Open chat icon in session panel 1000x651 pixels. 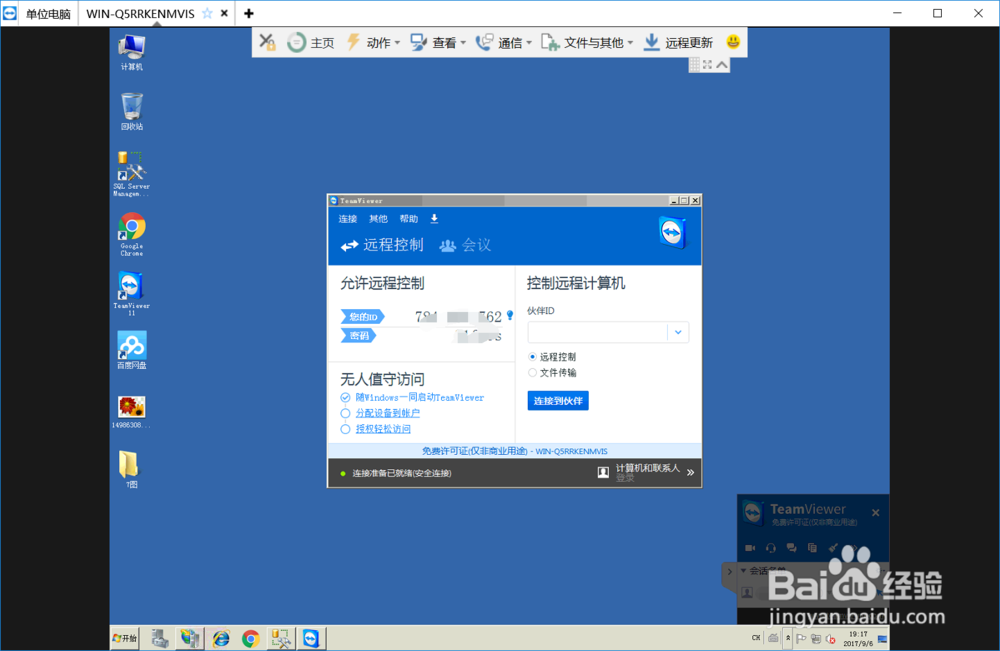coord(791,548)
